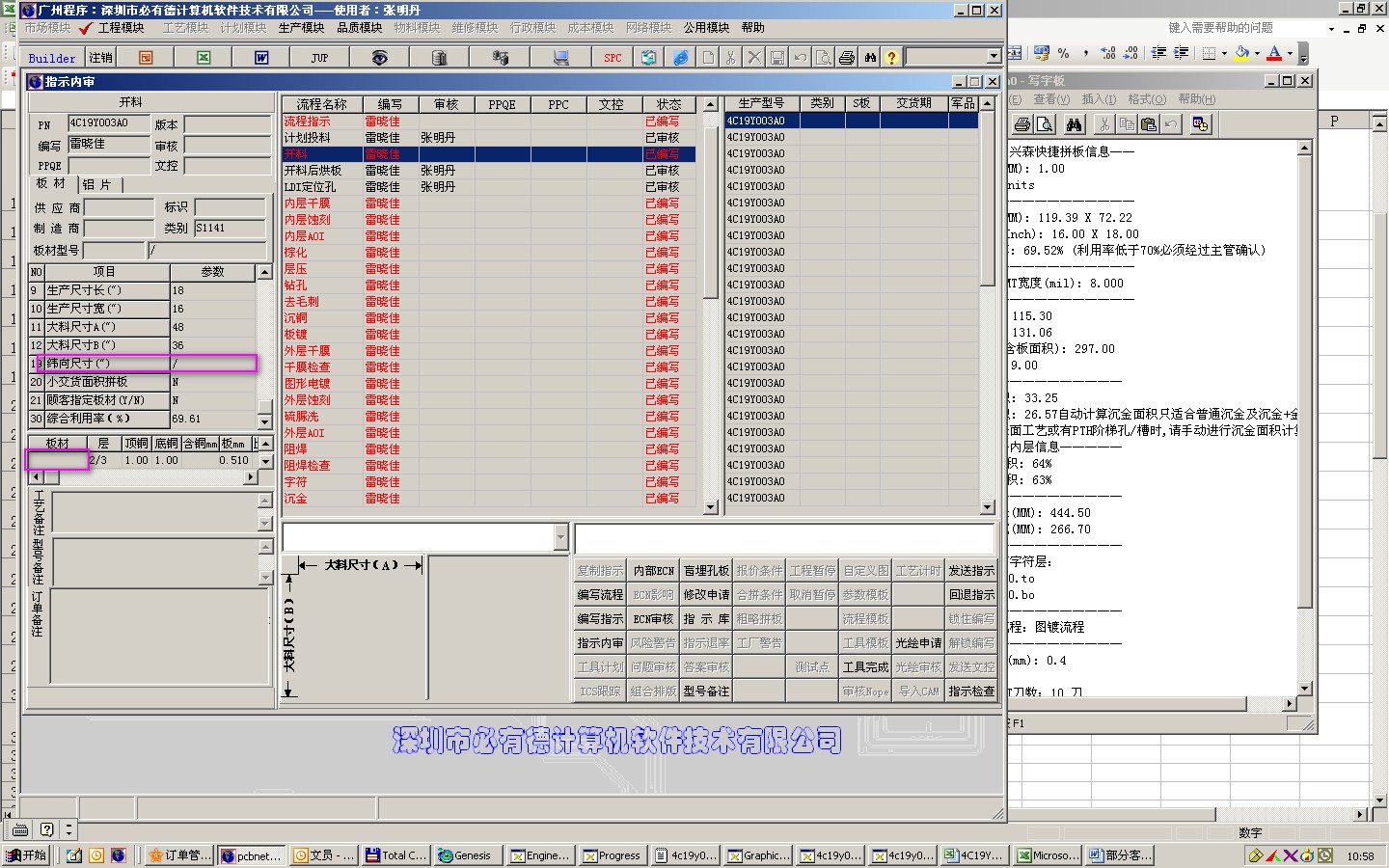Click the 盲埋孔板 button
Image resolution: width=1389 pixels, height=868 pixels.
coord(706,571)
